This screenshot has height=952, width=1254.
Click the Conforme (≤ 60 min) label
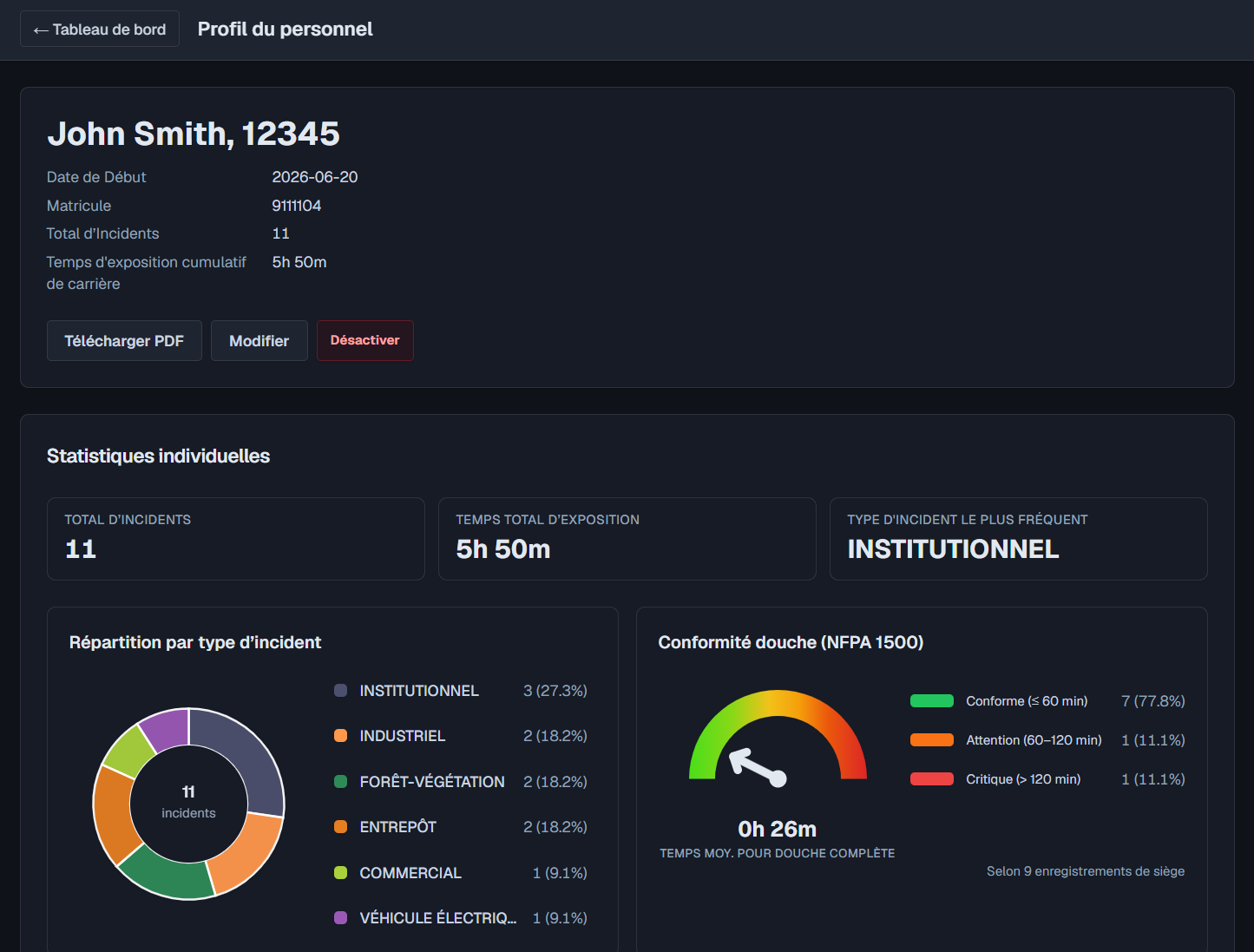click(x=1027, y=701)
